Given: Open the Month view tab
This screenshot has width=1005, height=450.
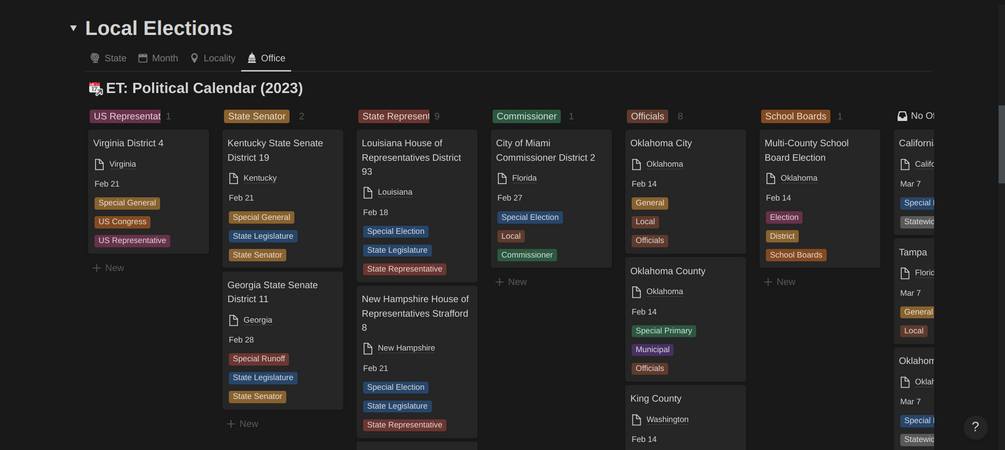Looking at the screenshot, I should [158, 58].
